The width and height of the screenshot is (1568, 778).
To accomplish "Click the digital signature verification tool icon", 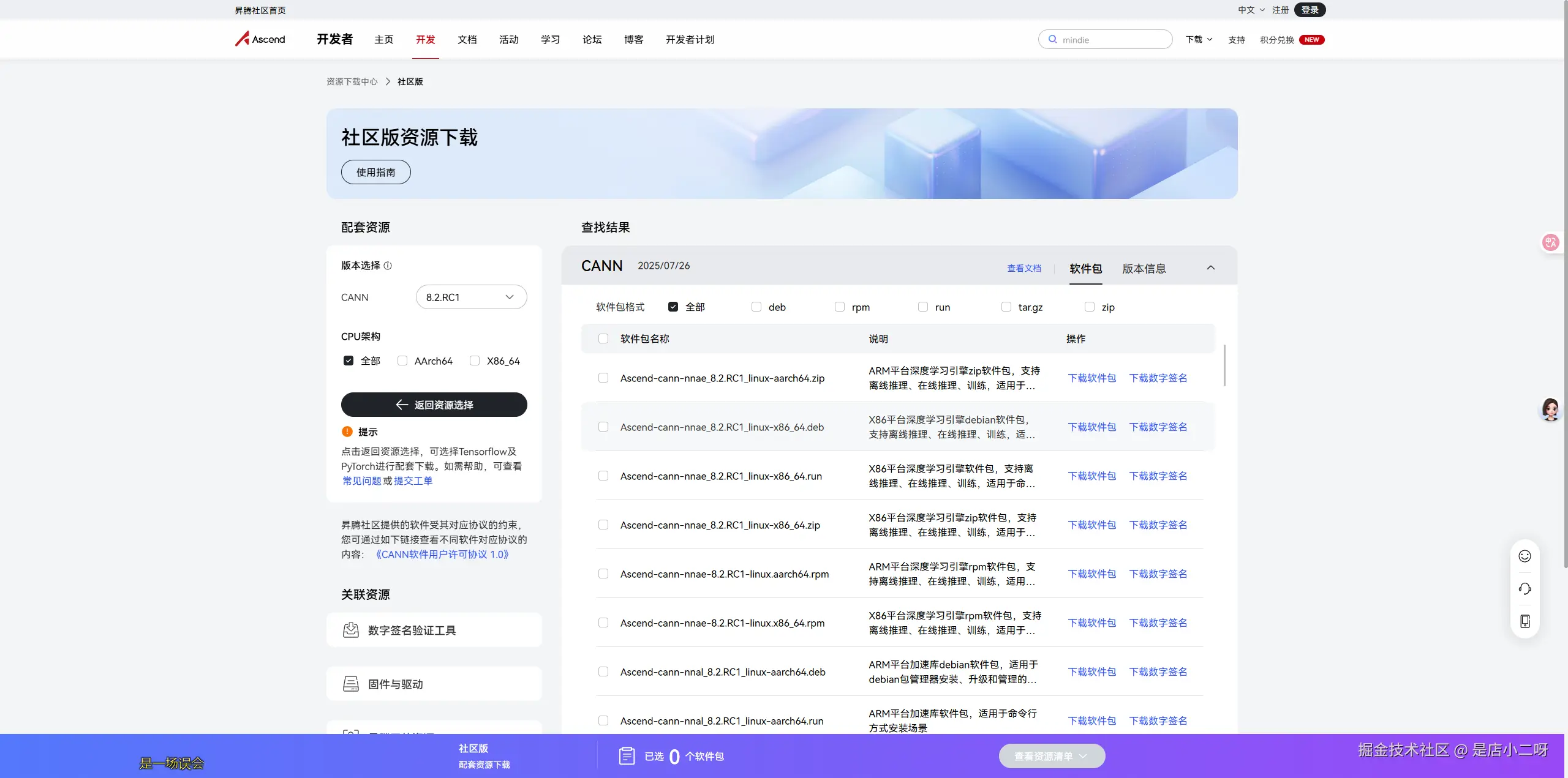I will tap(351, 630).
